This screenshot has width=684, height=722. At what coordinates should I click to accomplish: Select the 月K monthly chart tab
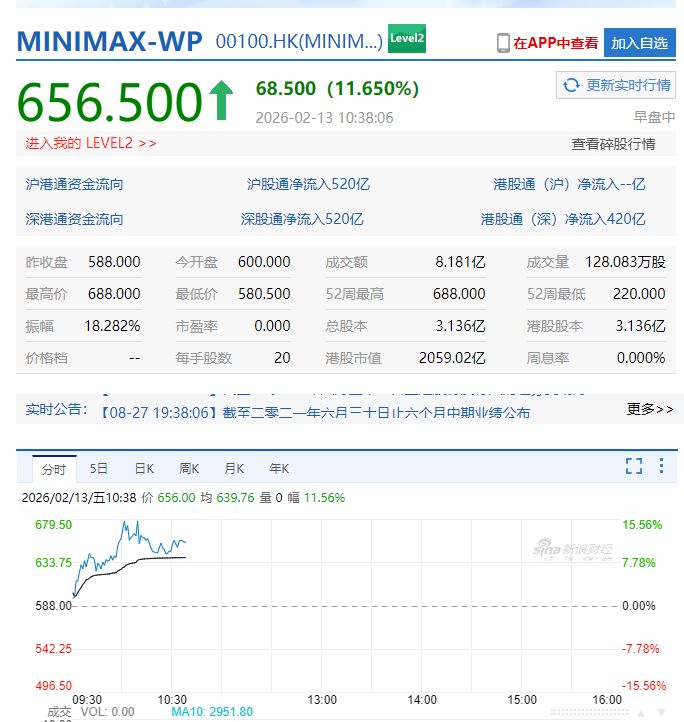point(234,468)
